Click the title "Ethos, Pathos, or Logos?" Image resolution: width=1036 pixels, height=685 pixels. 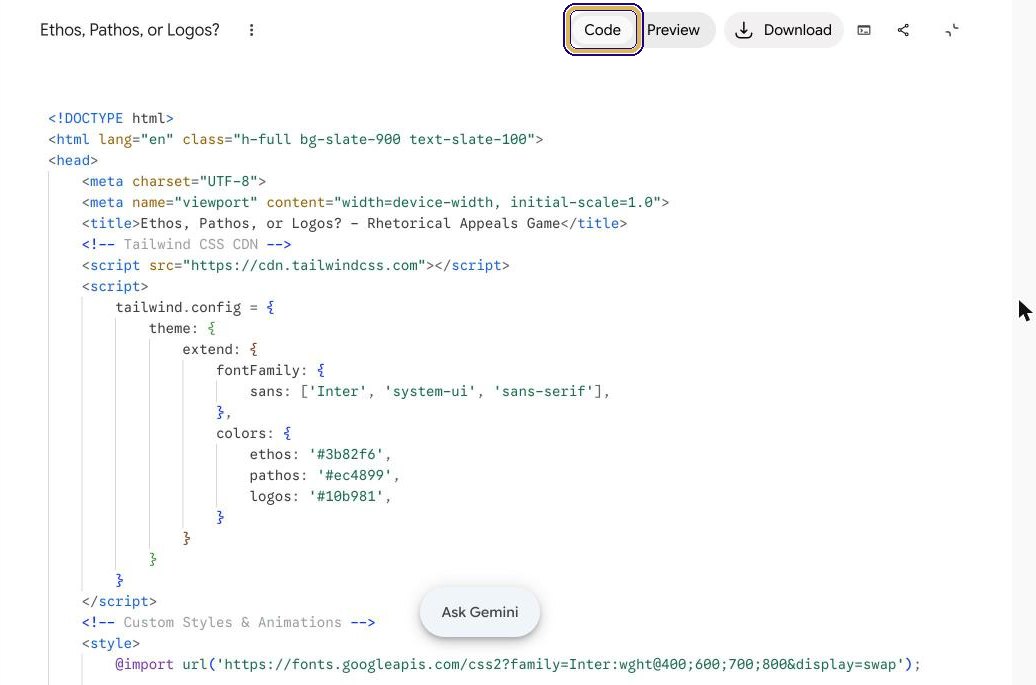[130, 30]
